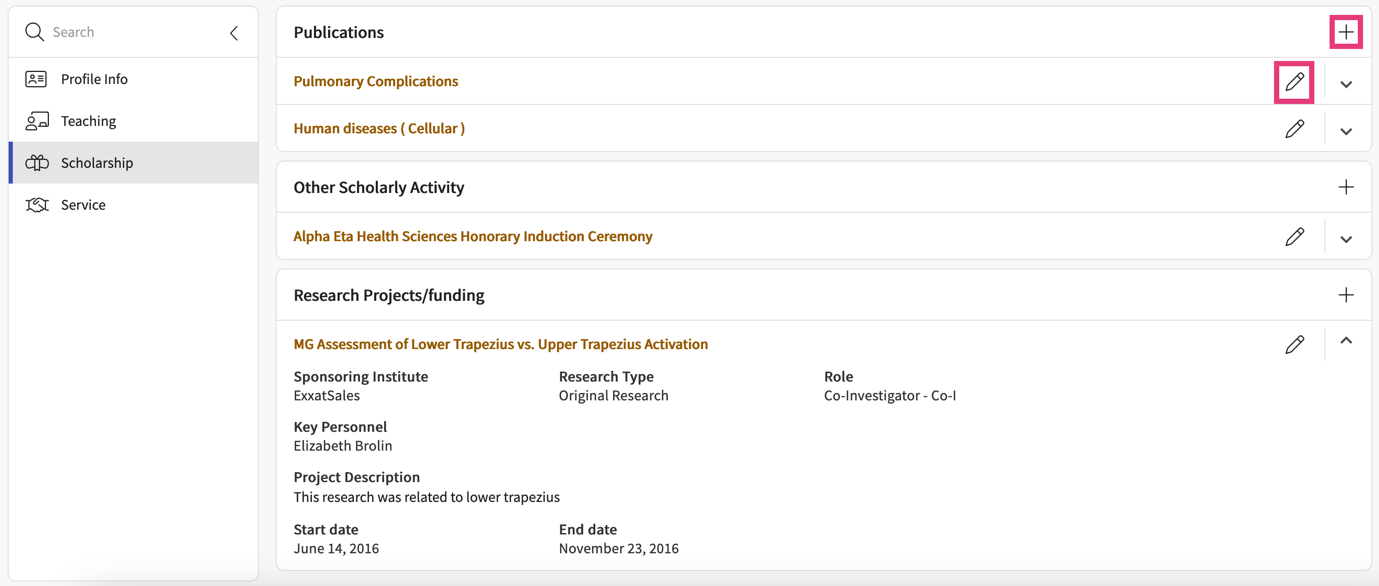The width and height of the screenshot is (1379, 586).
Task: Expand the Alpha Eta Health Sciences row
Action: 1346,239
